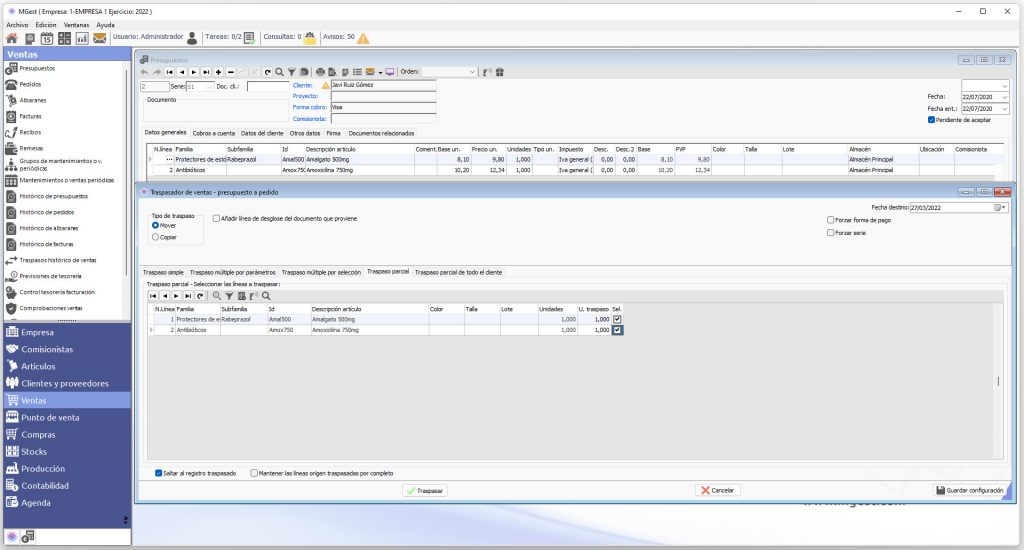Screen dimensions: 1024x550
Task: Click the gift box icon in Presupuestos toolbar
Action: click(500, 72)
